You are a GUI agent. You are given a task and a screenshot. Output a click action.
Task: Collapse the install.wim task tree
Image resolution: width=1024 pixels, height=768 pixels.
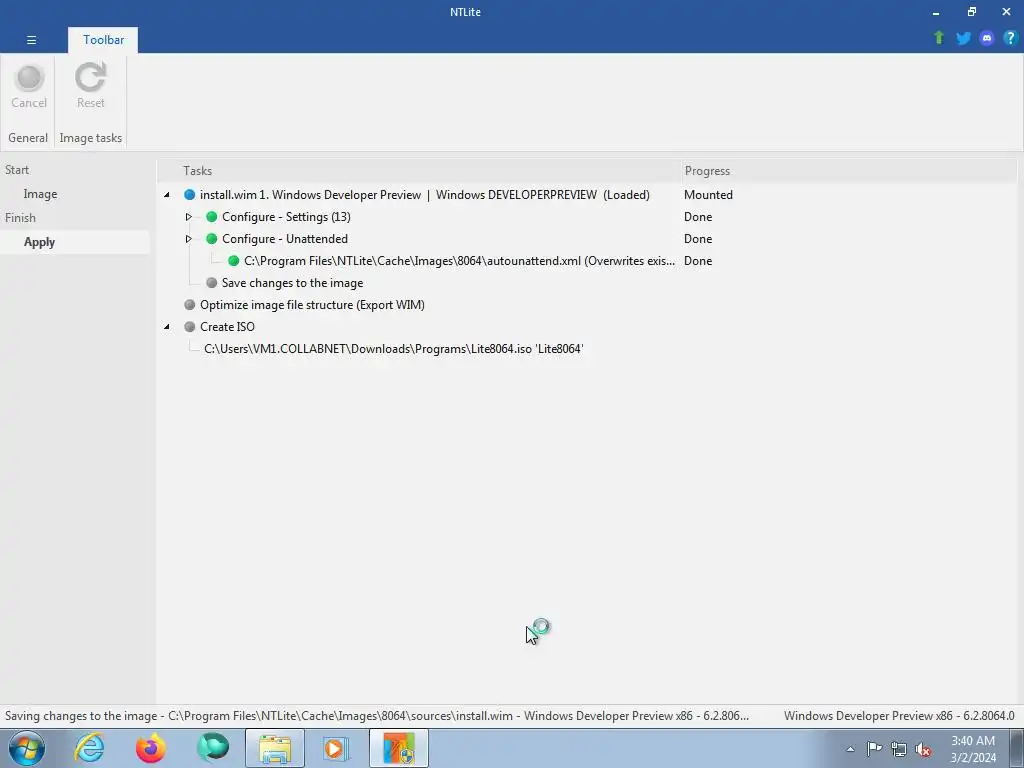click(x=167, y=195)
